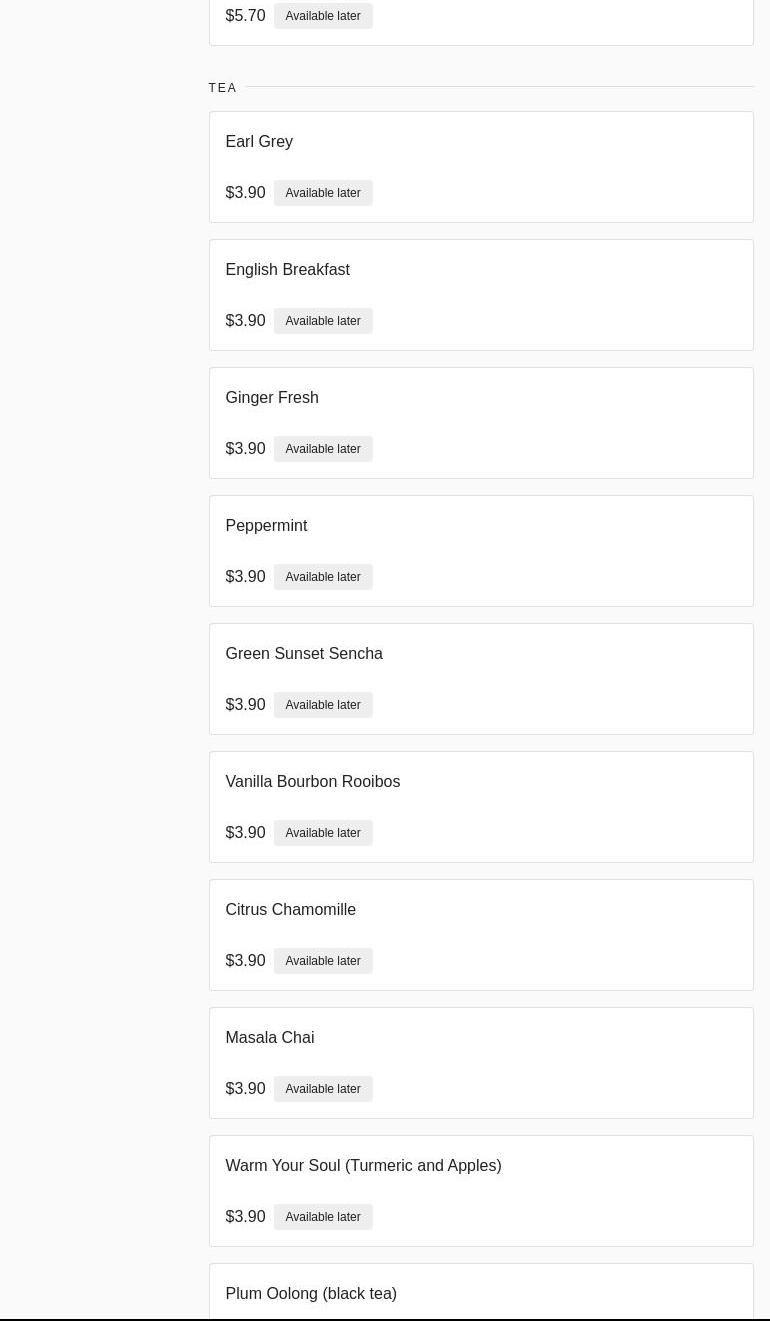Select Vanilla Bourbon Rooibos tea
This screenshot has width=770, height=1321.
tap(312, 782)
